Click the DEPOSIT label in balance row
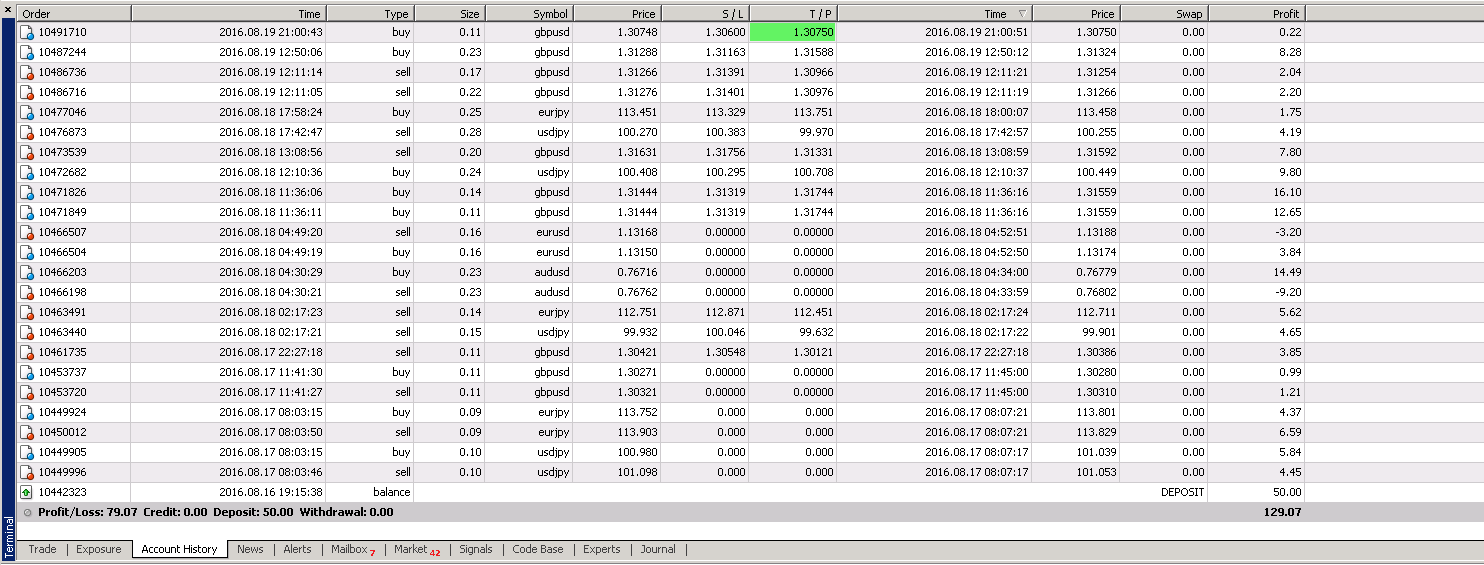1484x565 pixels. [x=1182, y=492]
